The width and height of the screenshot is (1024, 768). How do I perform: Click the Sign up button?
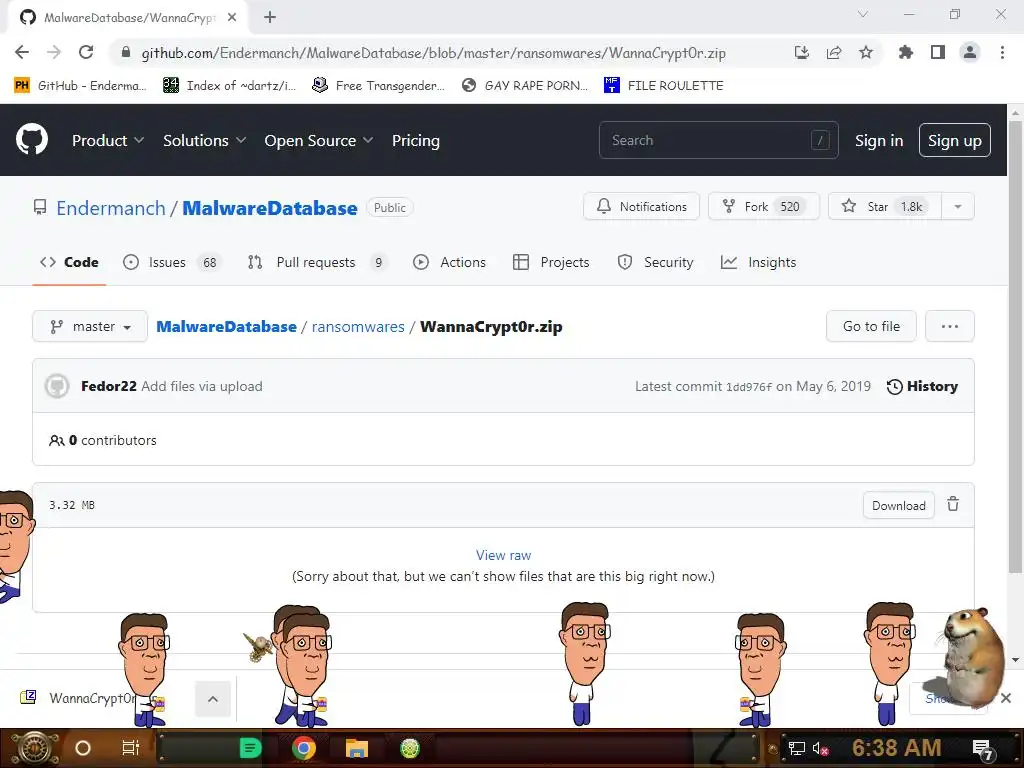(955, 140)
